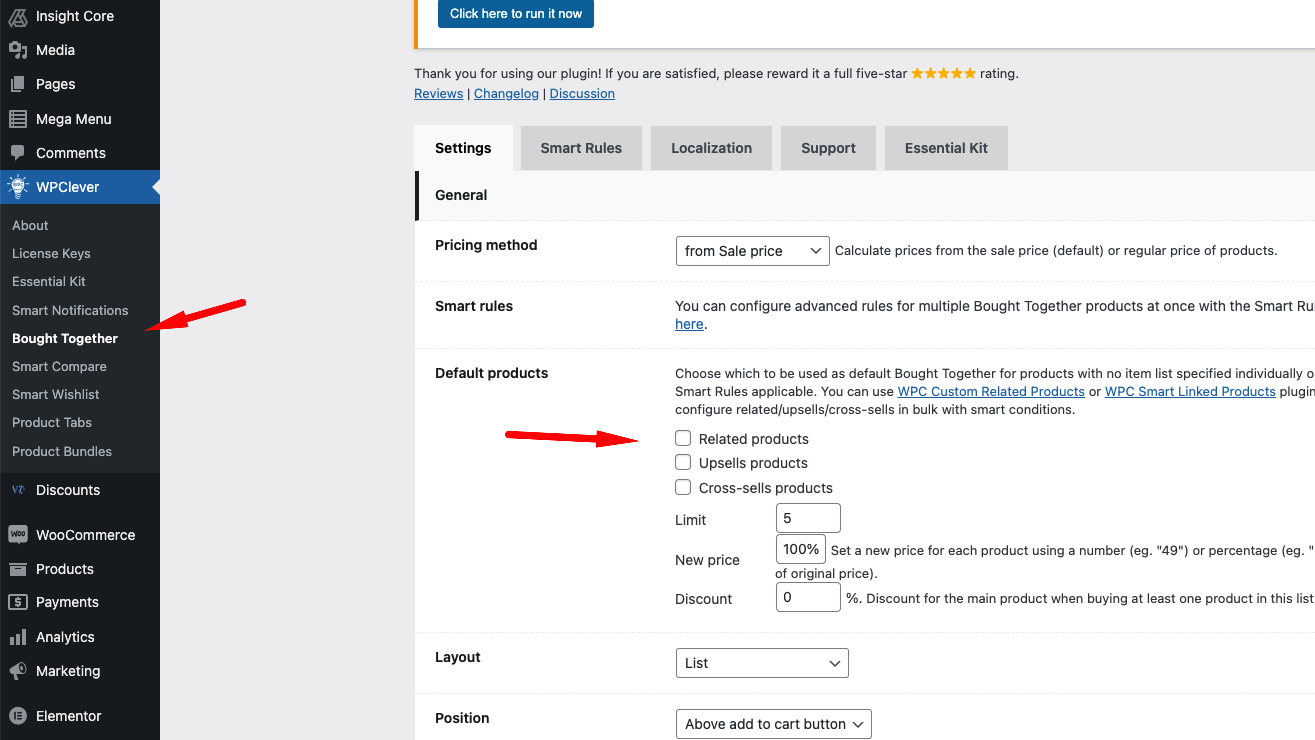Viewport: 1315px width, 740px height.
Task: Click the 'Click here to run it now' button
Action: (516, 14)
